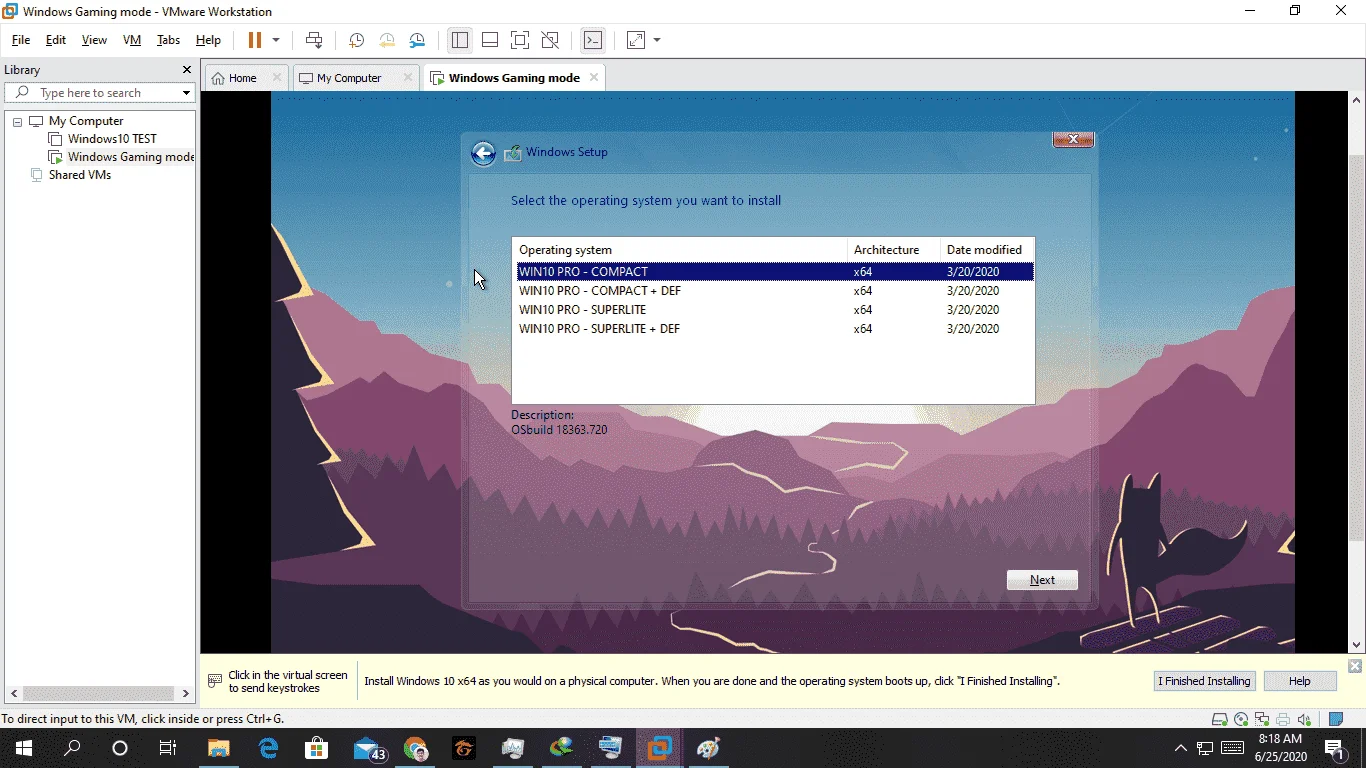Open the snapshot manager from the toolbar

click(418, 40)
